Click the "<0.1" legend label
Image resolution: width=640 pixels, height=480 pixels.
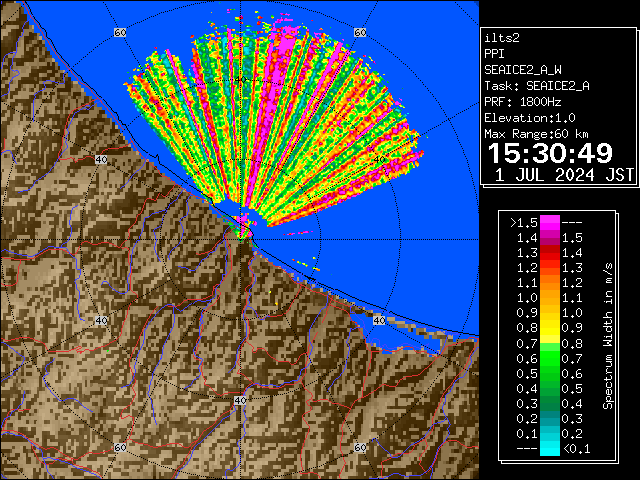576,449
